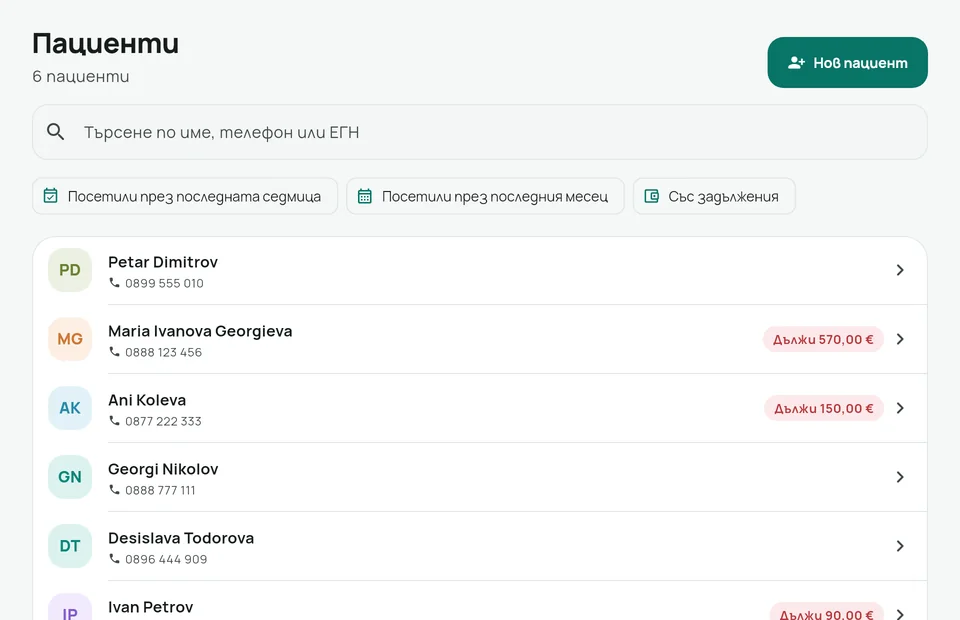Click phone number 0888 123 456
Viewport: 960px width, 620px height.
pos(163,353)
